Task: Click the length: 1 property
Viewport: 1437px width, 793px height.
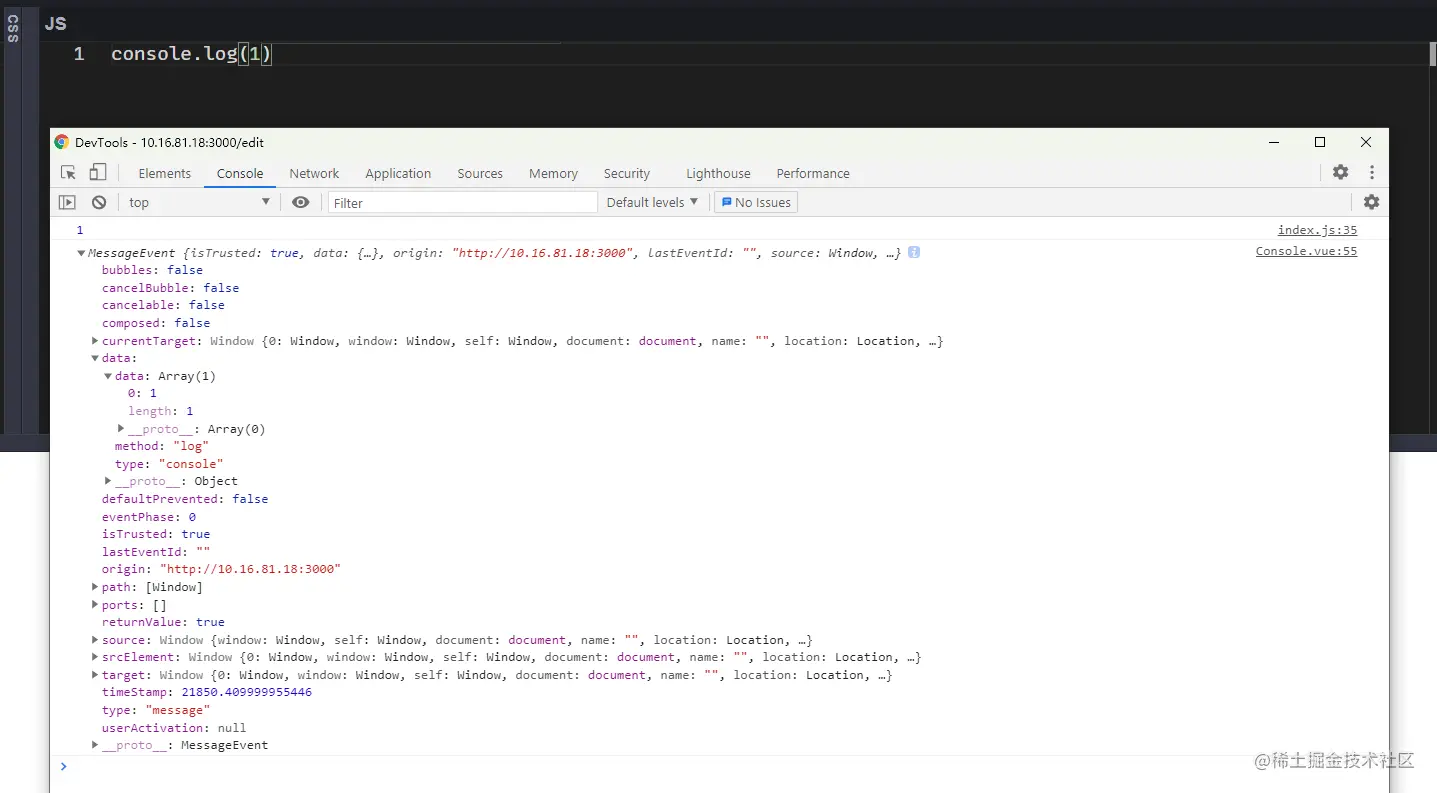Action: click(x=160, y=411)
